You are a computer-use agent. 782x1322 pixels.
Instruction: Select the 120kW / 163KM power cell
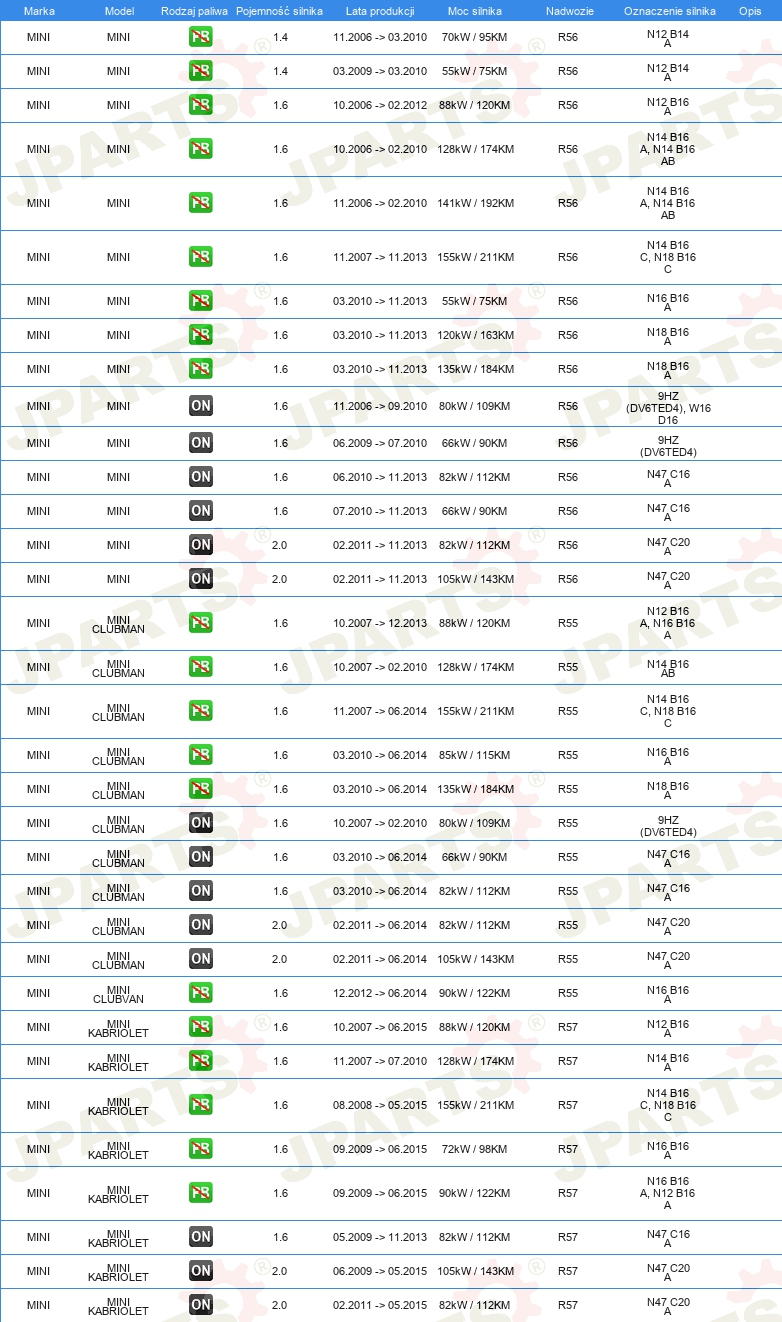(475, 335)
